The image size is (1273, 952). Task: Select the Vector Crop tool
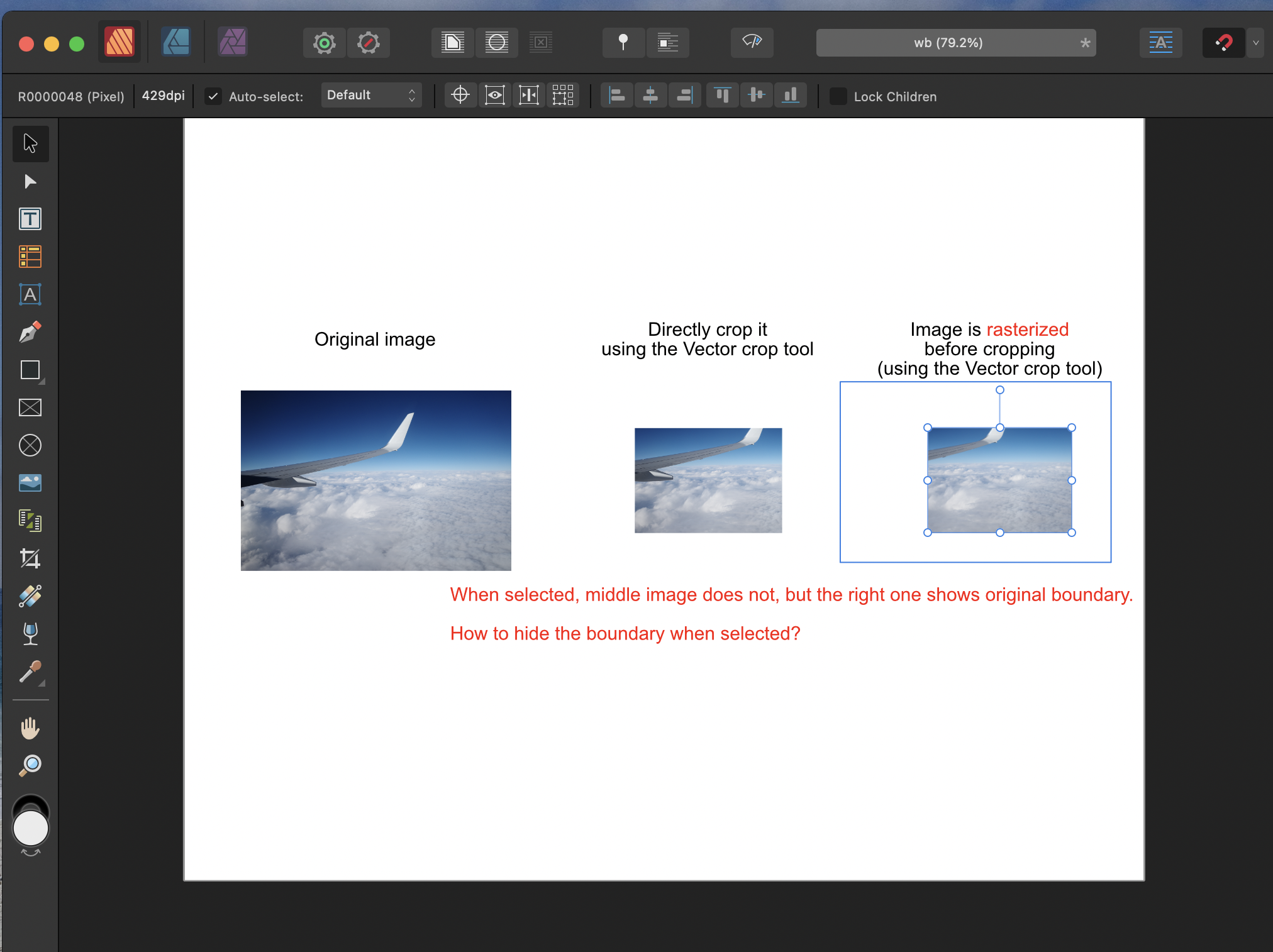coord(30,558)
